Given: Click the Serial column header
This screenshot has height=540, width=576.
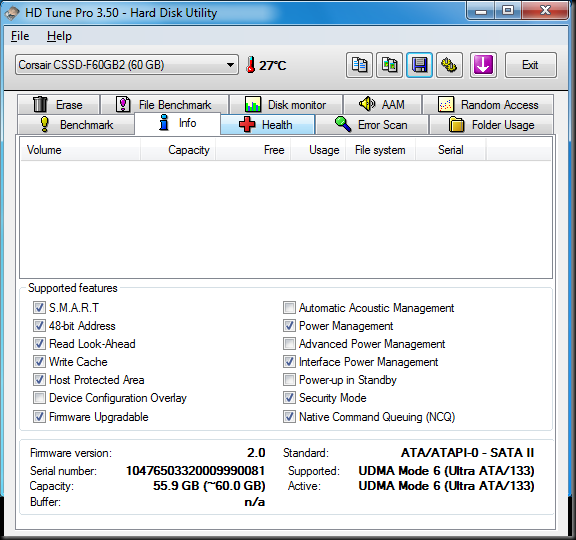Looking at the screenshot, I should tap(451, 150).
